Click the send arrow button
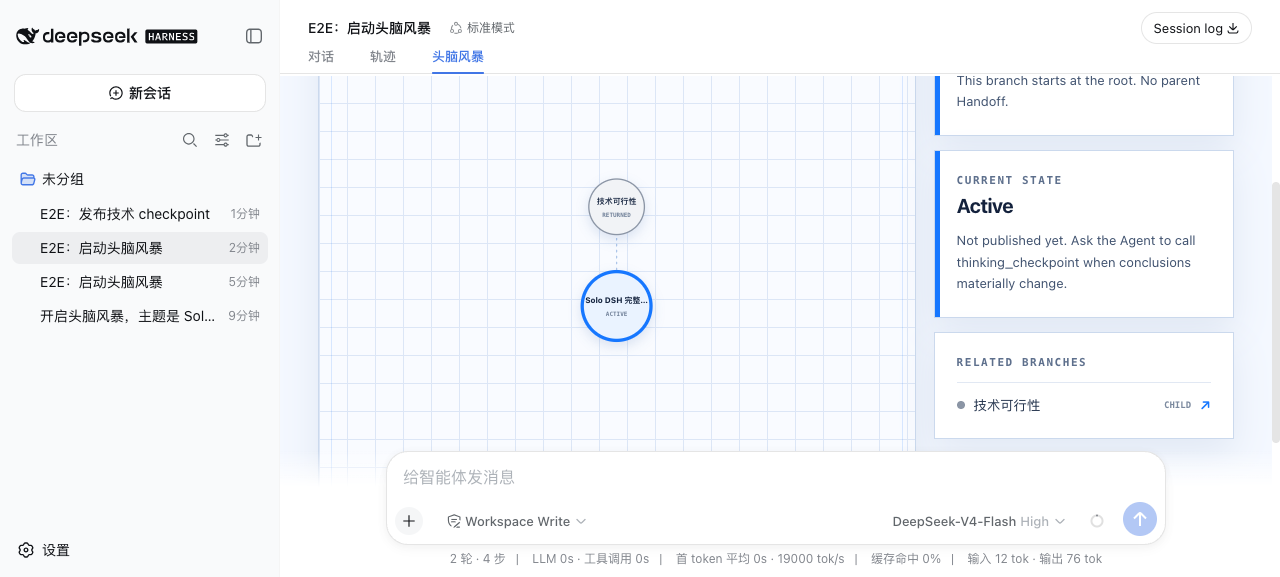This screenshot has width=1280, height=577. coord(1140,519)
